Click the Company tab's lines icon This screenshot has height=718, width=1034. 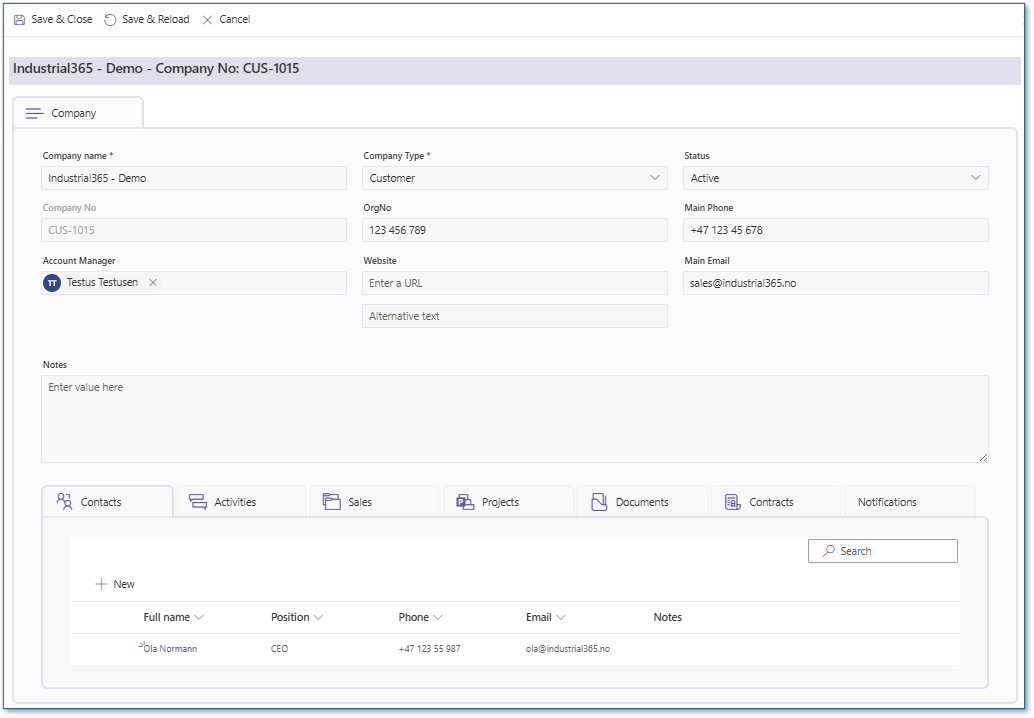35,113
